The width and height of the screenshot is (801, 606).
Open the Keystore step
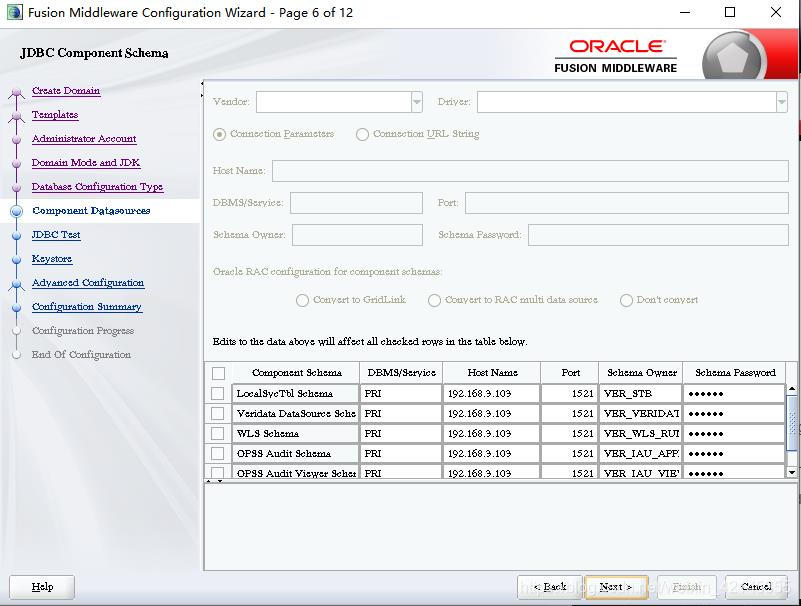(x=52, y=259)
